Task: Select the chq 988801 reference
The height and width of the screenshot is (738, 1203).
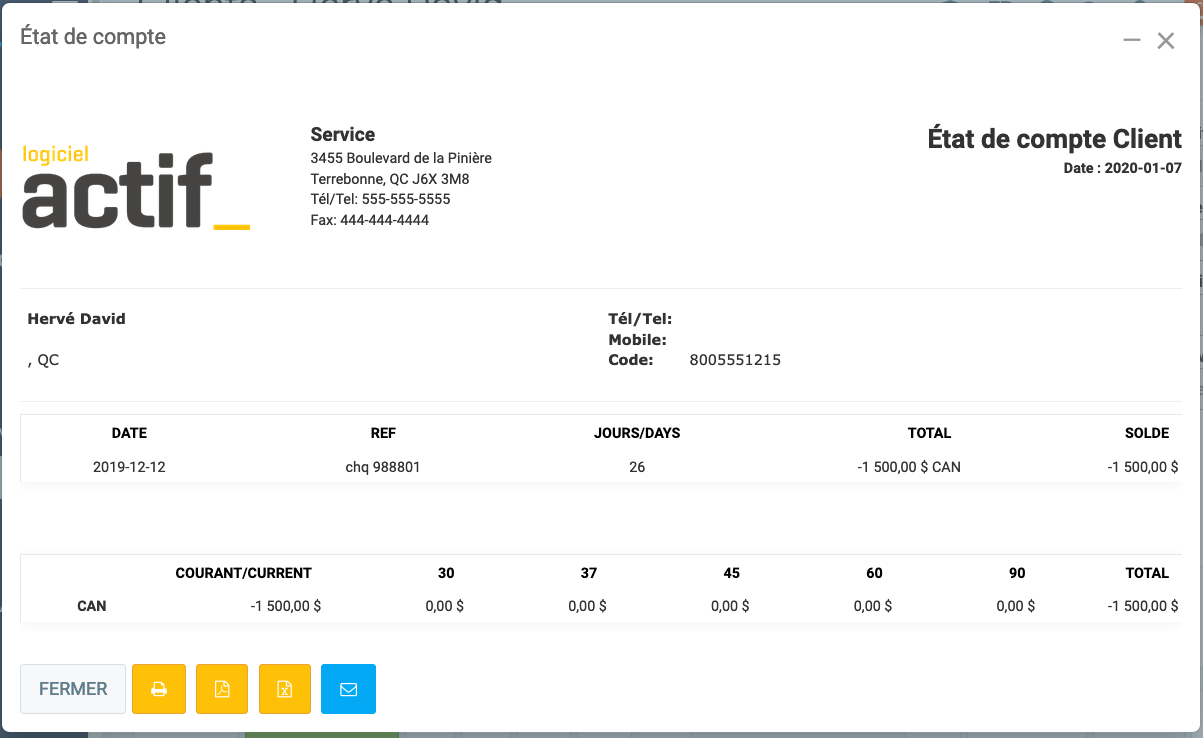Action: tap(383, 466)
